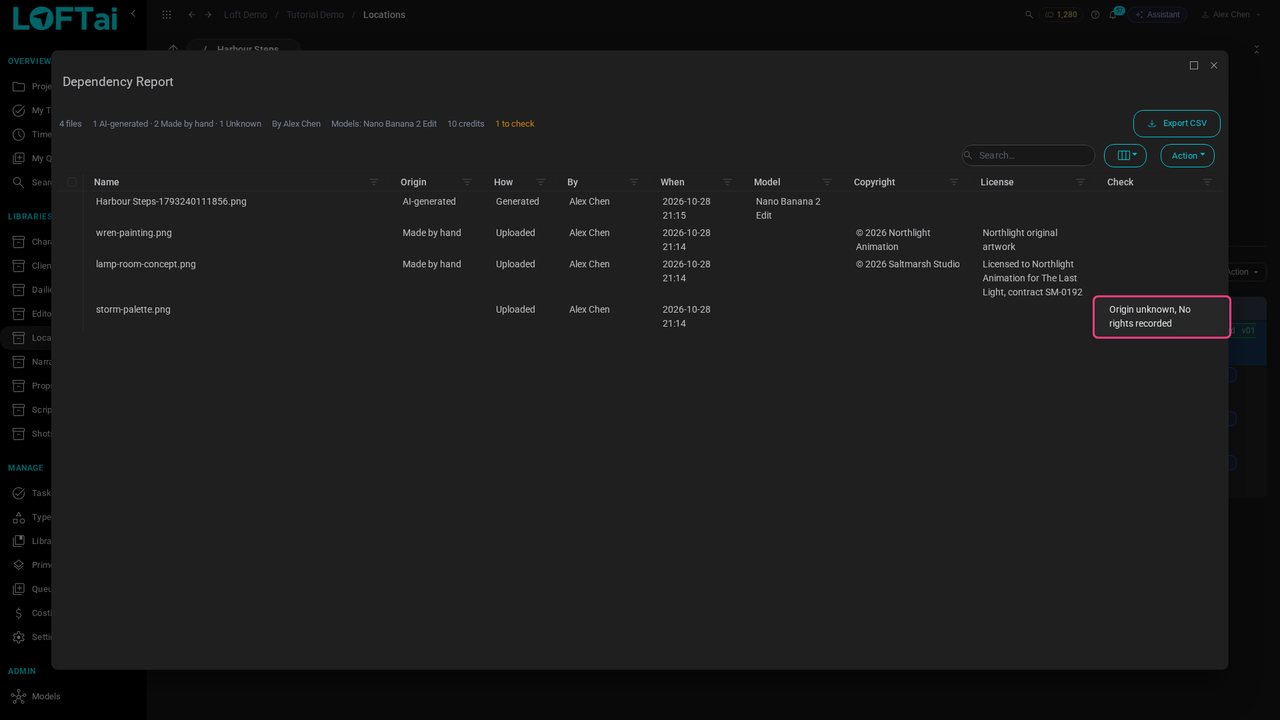Screen dimensions: 1280x720
Task: Open the Action dropdown menu
Action: click(x=1187, y=156)
